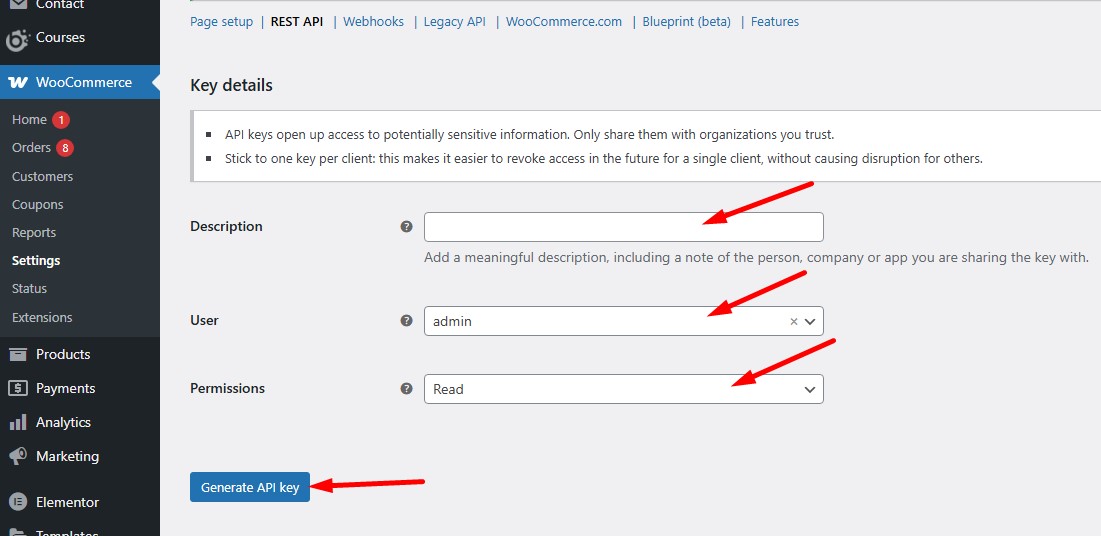Select Settings in WooCommerce submenu
This screenshot has width=1101, height=536.
(36, 261)
